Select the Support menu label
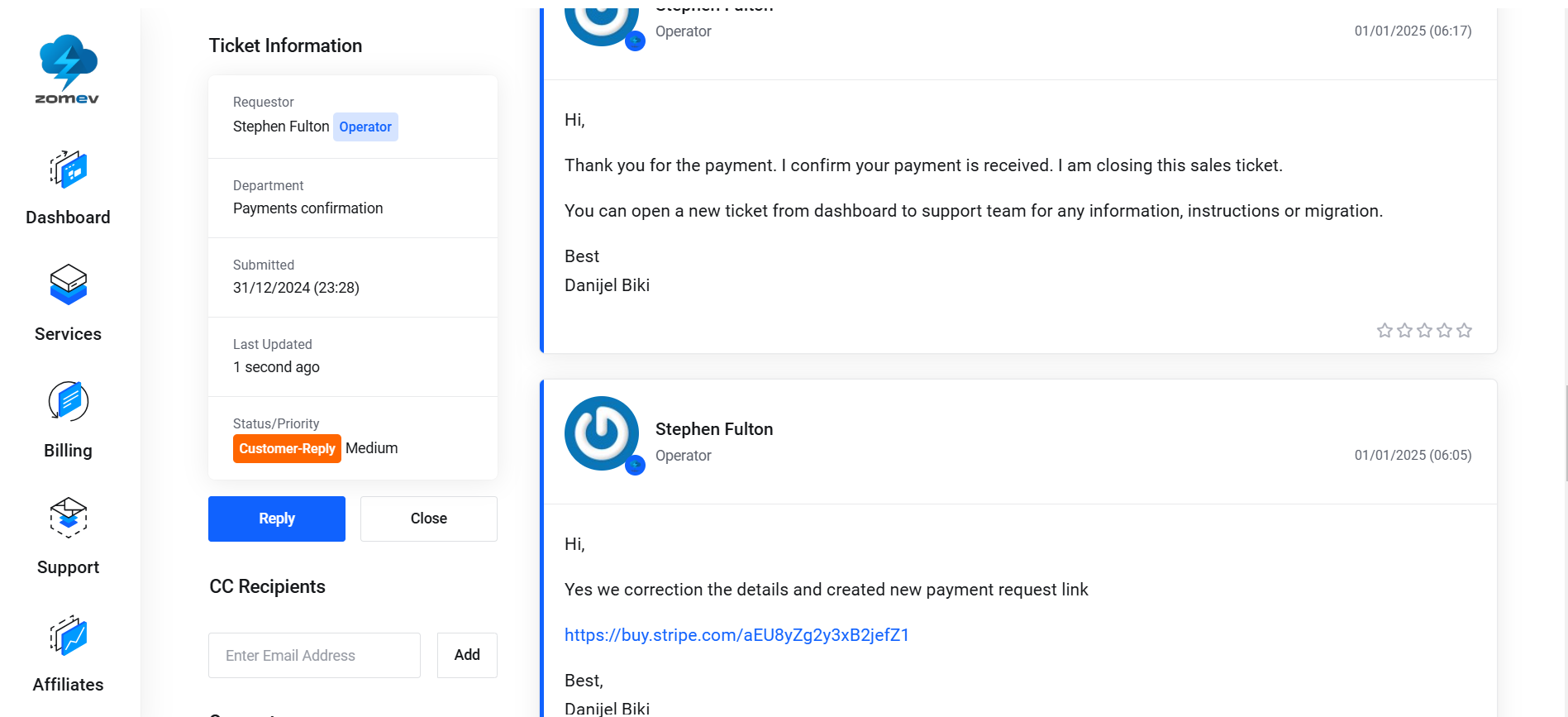This screenshot has width=1568, height=717. click(68, 567)
